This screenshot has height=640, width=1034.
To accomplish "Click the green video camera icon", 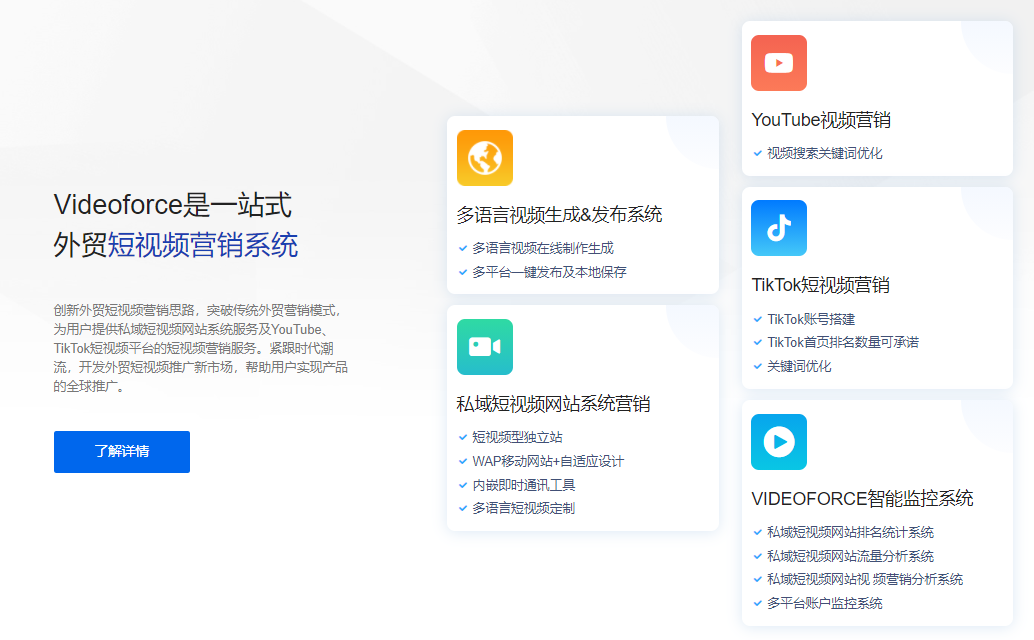I will click(x=485, y=347).
